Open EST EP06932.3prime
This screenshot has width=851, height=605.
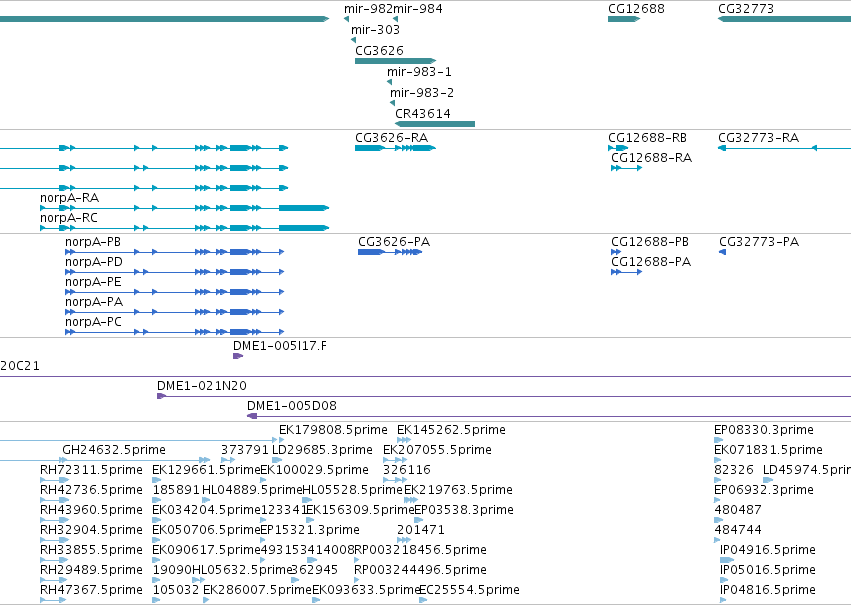[x=764, y=491]
